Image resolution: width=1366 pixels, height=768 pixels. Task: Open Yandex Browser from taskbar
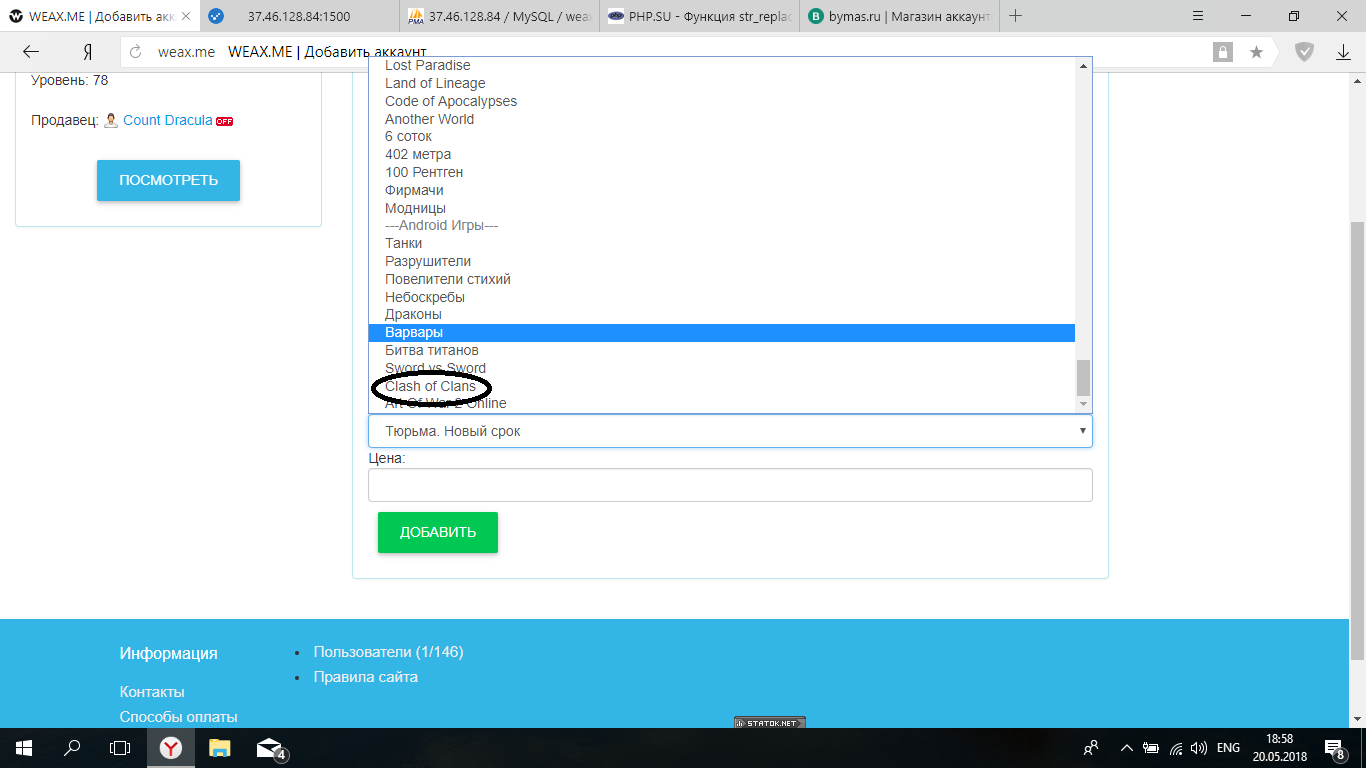[x=171, y=747]
